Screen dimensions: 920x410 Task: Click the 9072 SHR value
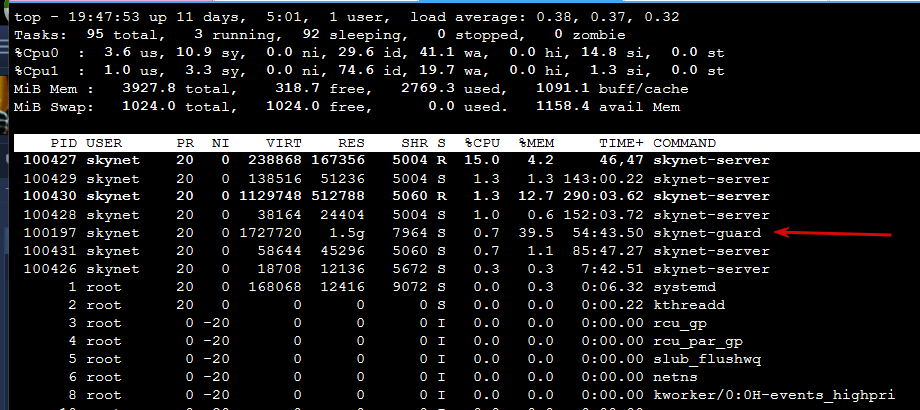click(x=410, y=287)
